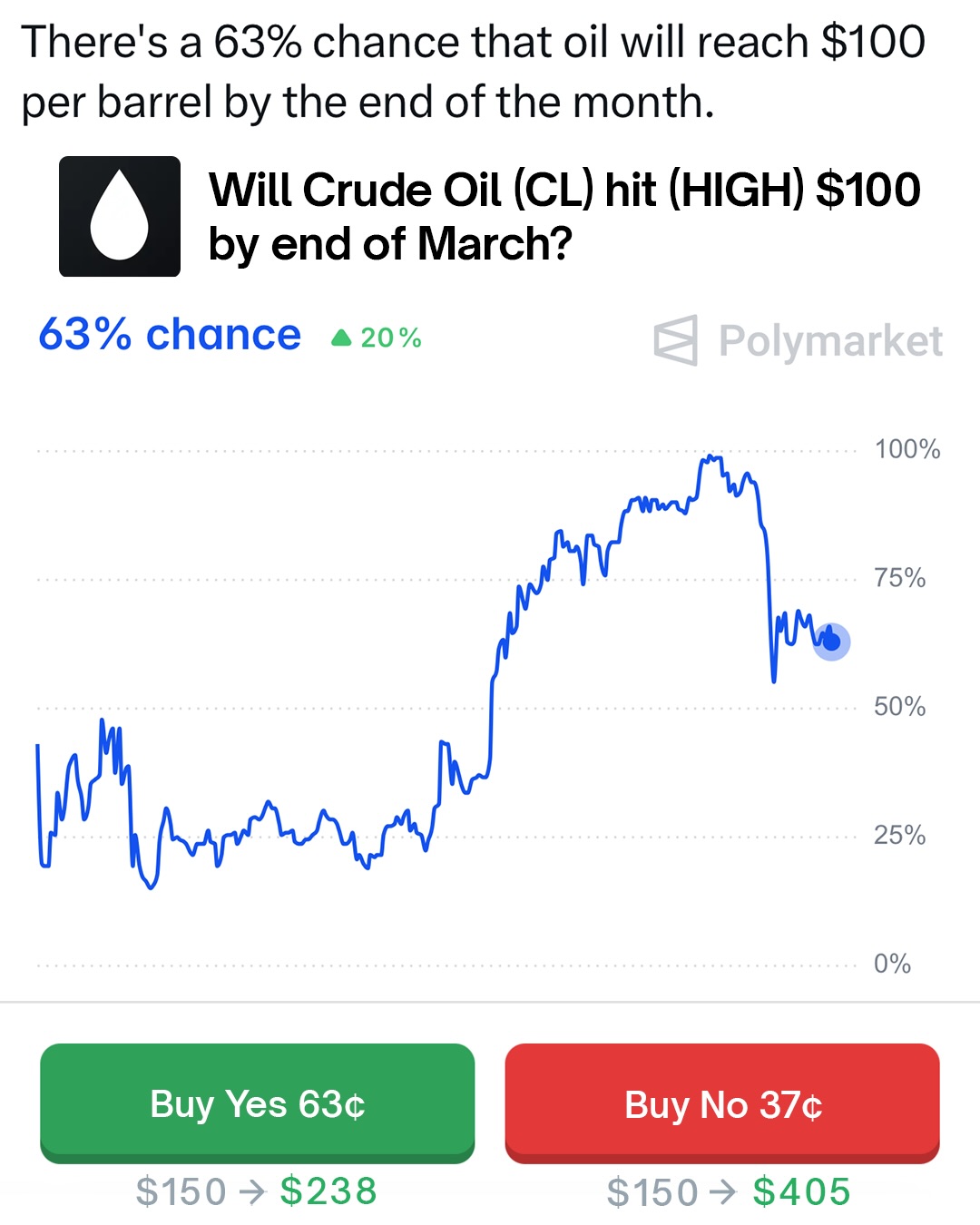
Task: Click the black oil drop market icon
Action: pos(120,216)
